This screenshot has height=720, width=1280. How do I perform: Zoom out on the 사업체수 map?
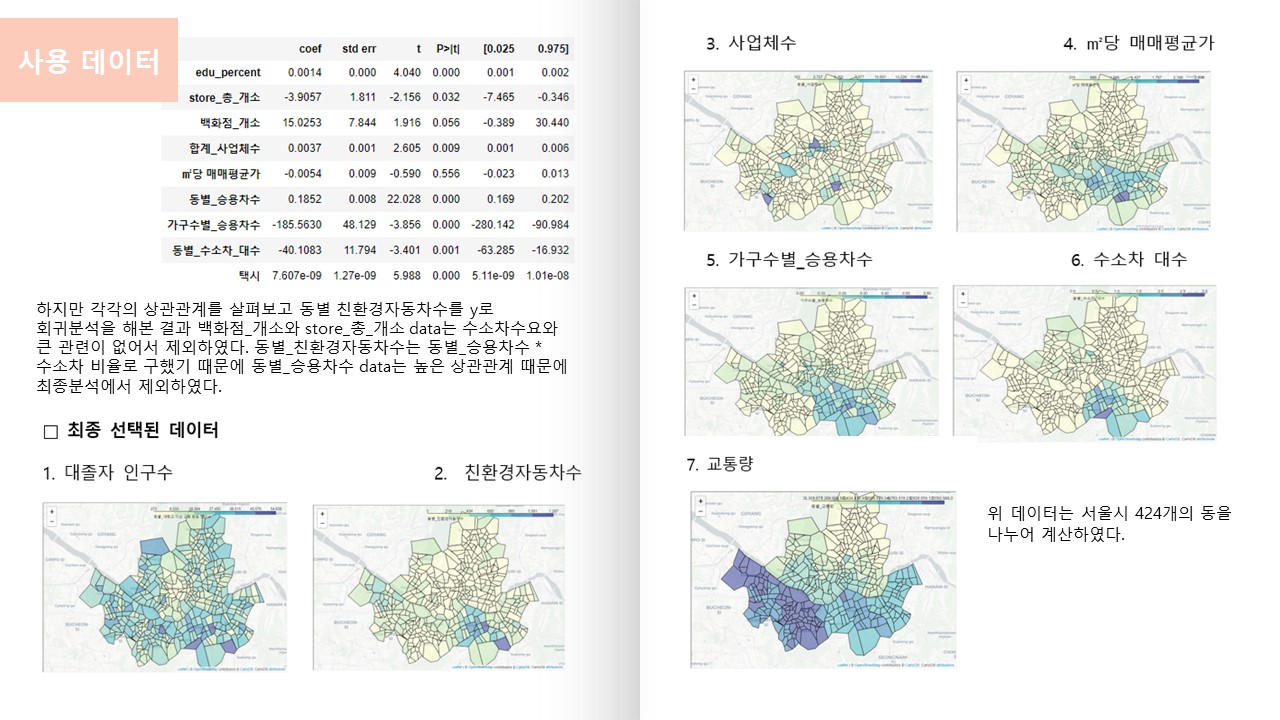(693, 89)
